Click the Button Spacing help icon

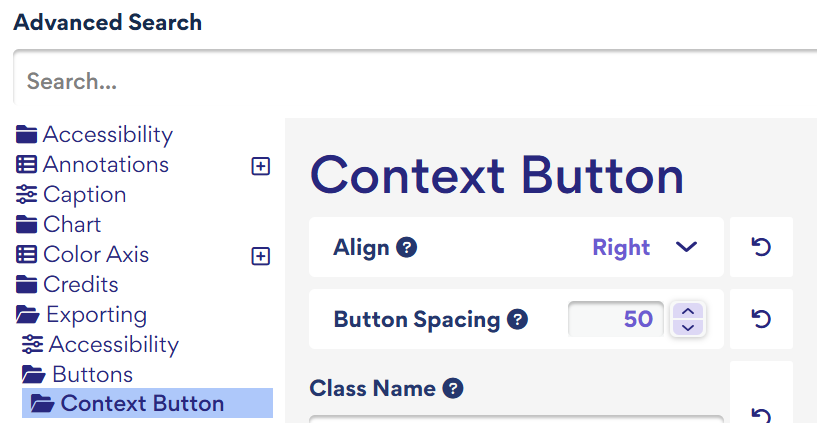tap(517, 319)
